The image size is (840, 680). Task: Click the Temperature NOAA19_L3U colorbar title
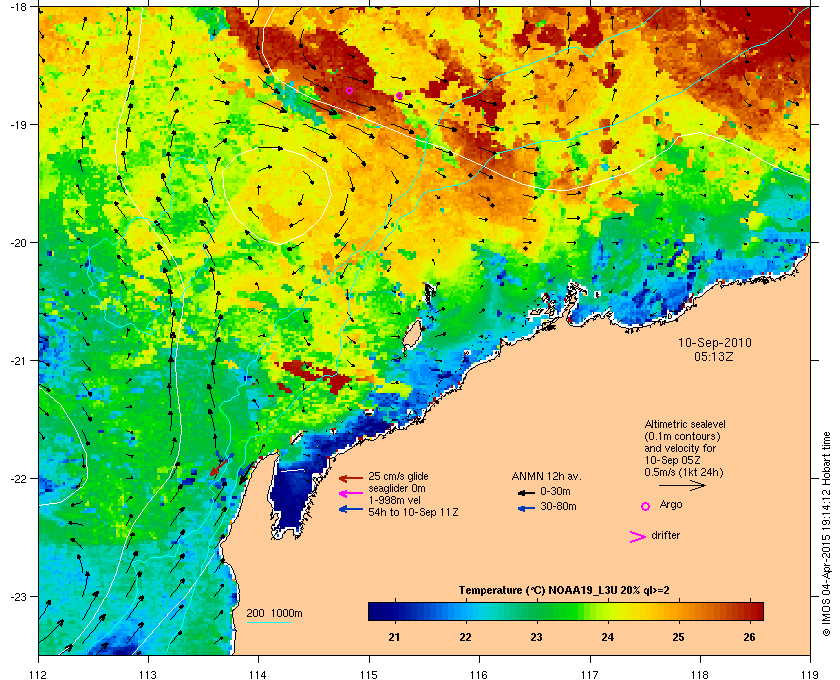[x=564, y=591]
